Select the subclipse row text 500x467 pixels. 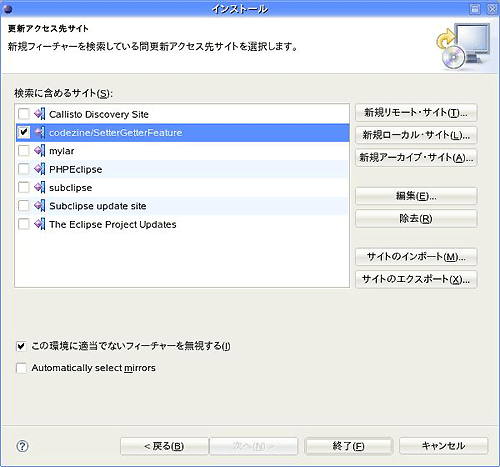point(70,188)
